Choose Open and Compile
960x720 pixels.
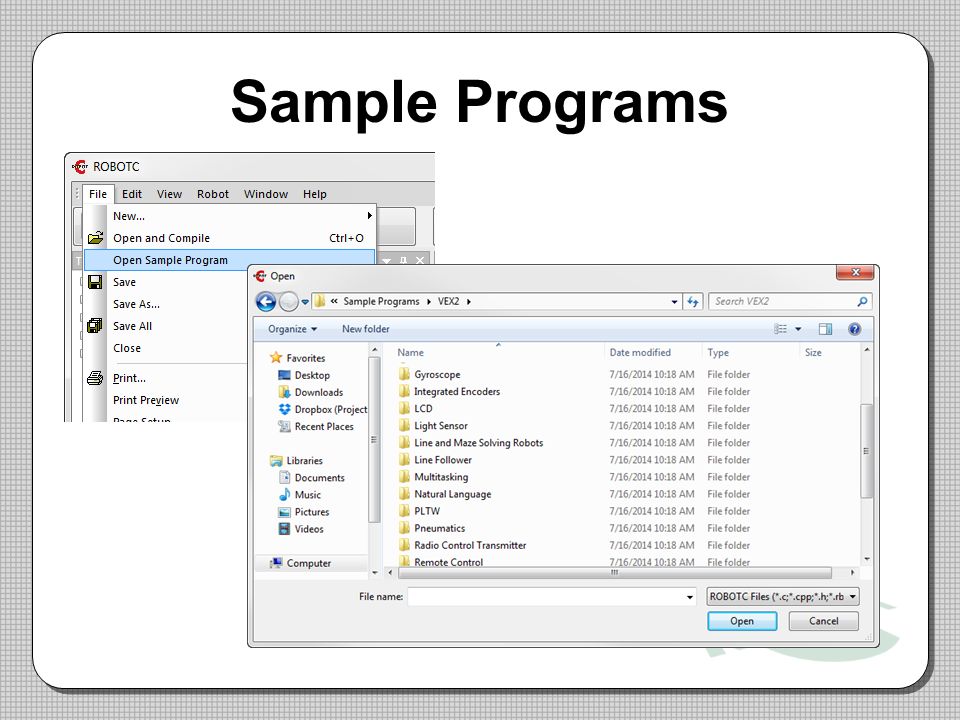[230, 238]
